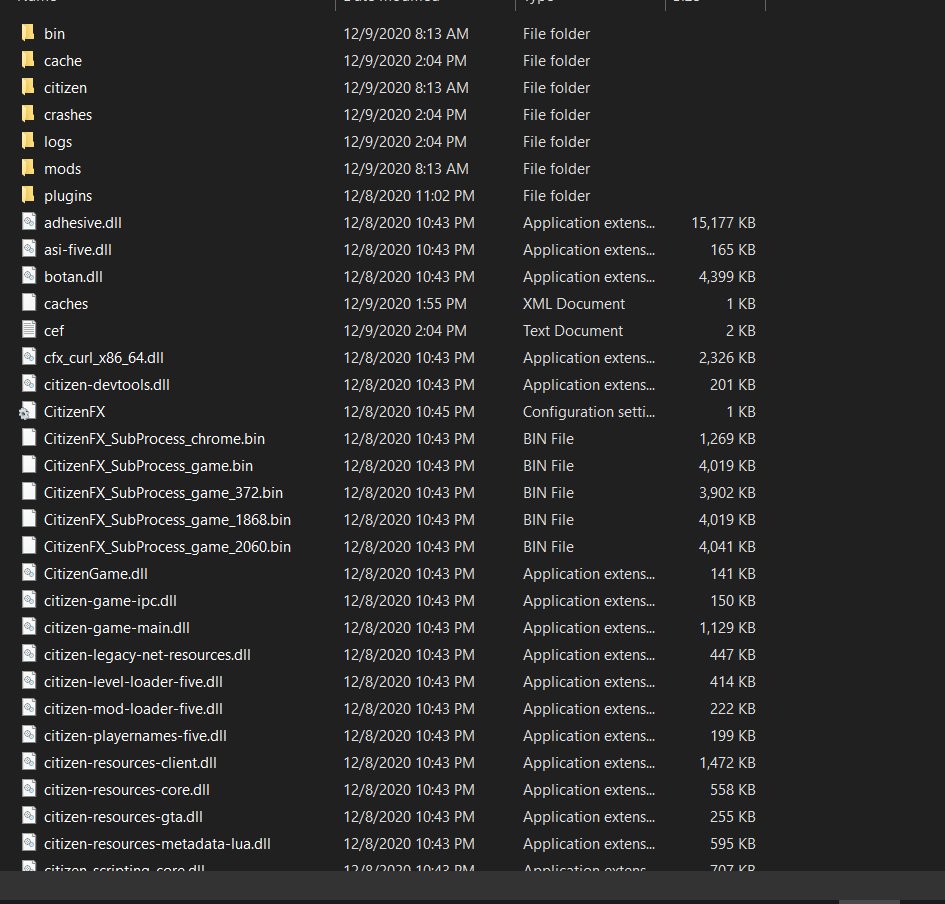The height and width of the screenshot is (904, 945).
Task: Select the citizen-resources-gta.dll file icon
Action: [28, 816]
